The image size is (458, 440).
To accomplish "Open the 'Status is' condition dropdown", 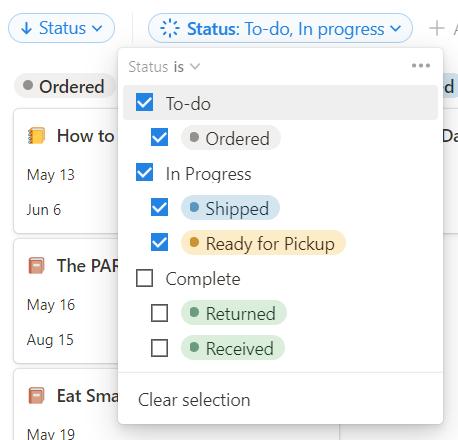I will [164, 67].
